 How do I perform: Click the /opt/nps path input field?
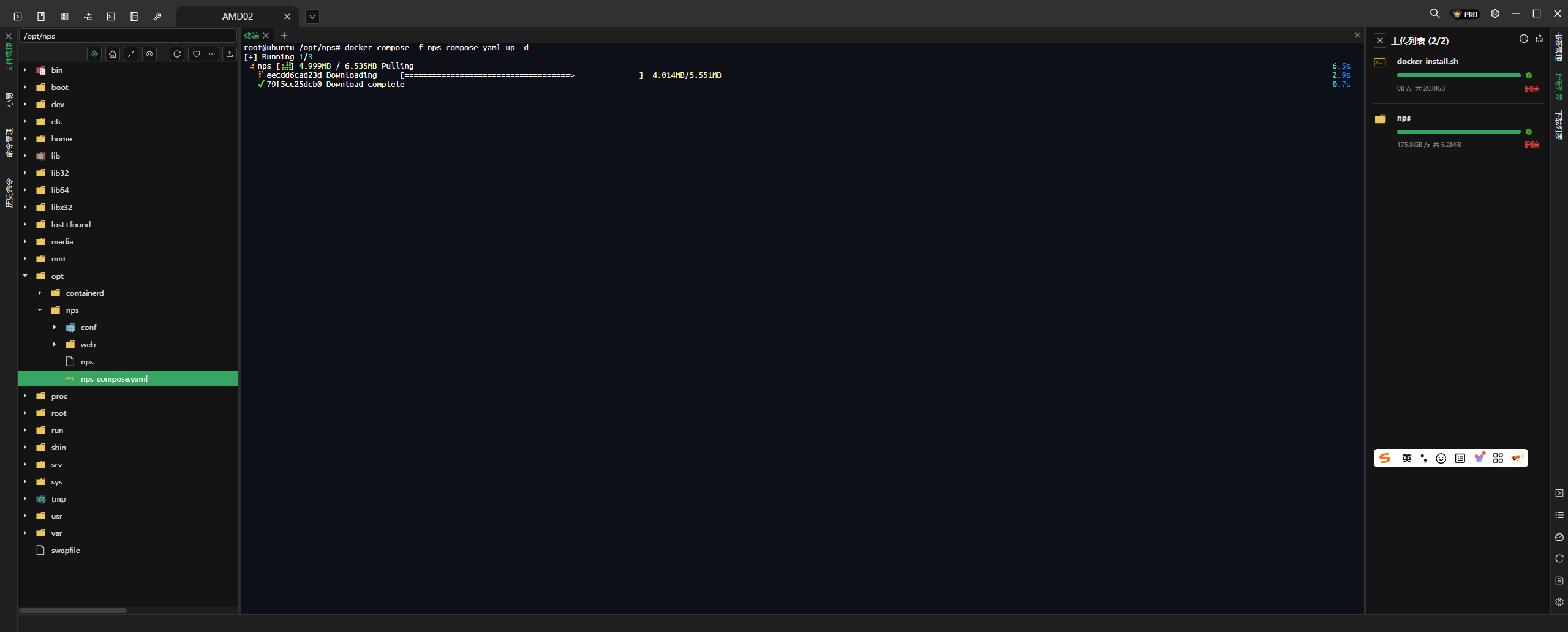point(127,36)
